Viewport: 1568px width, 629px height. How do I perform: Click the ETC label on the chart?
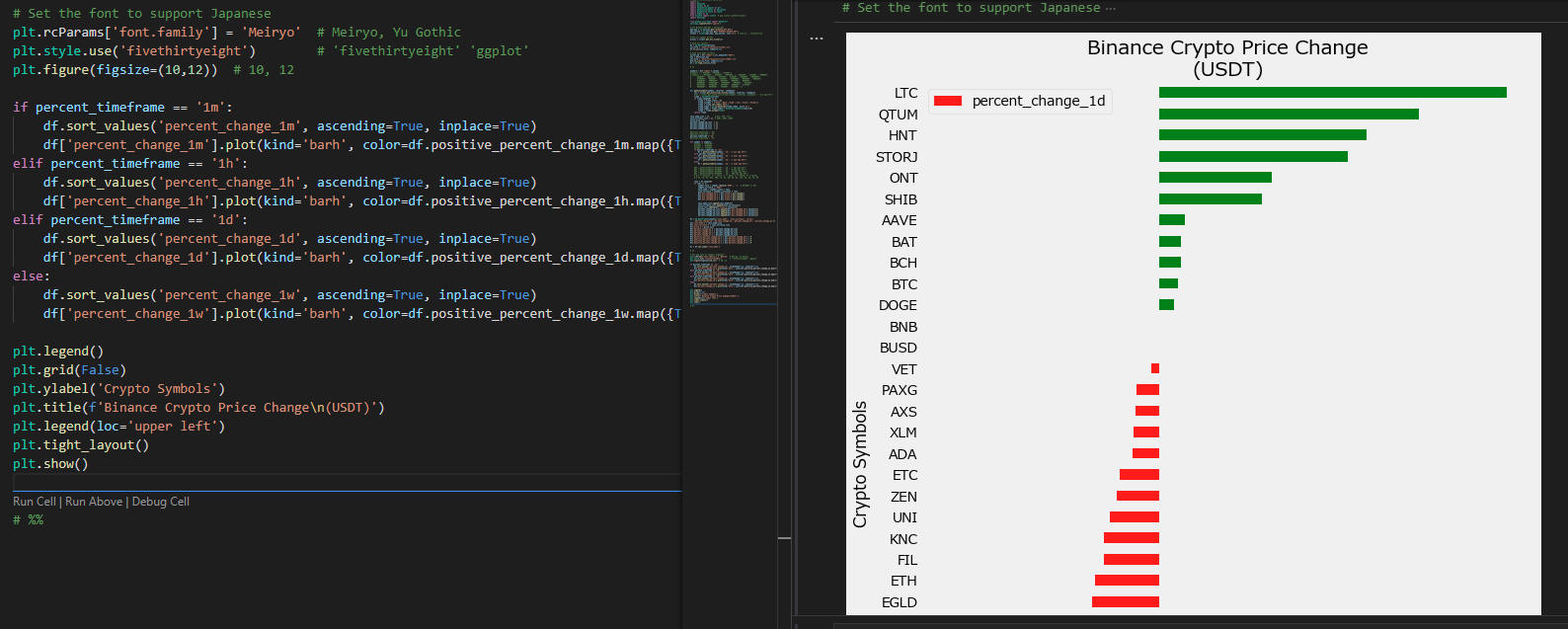click(x=905, y=475)
